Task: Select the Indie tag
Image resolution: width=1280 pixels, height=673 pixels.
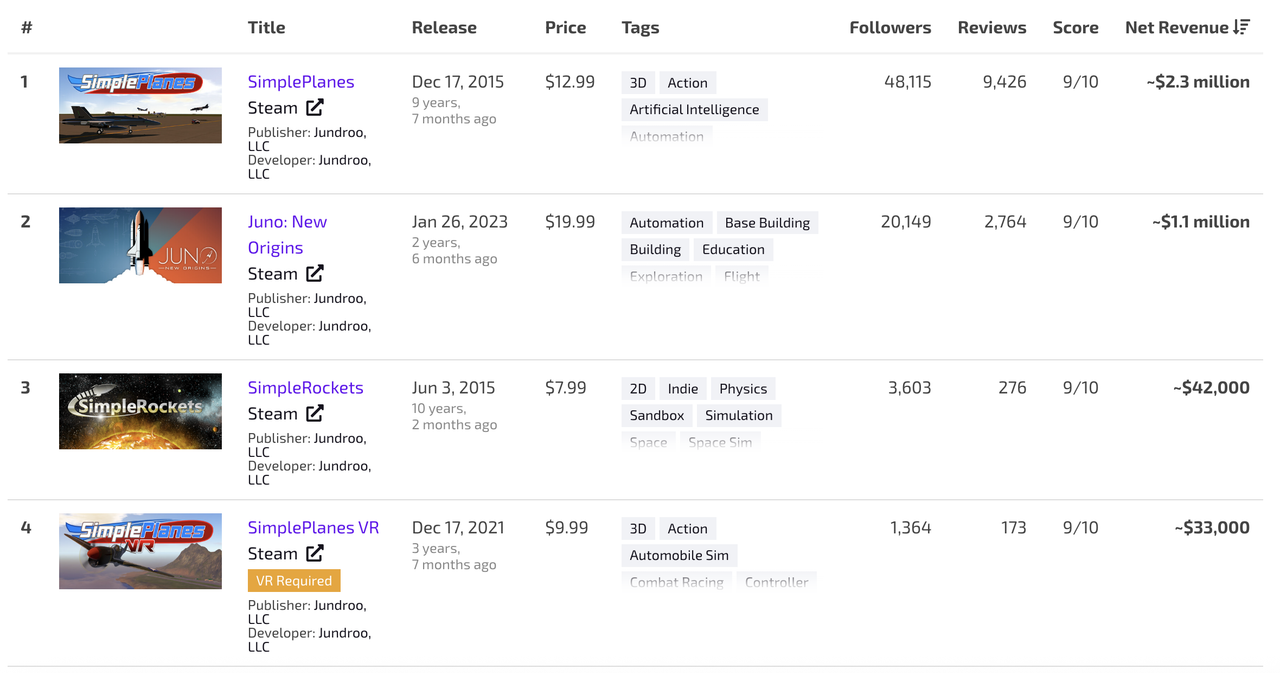Action: 683,389
